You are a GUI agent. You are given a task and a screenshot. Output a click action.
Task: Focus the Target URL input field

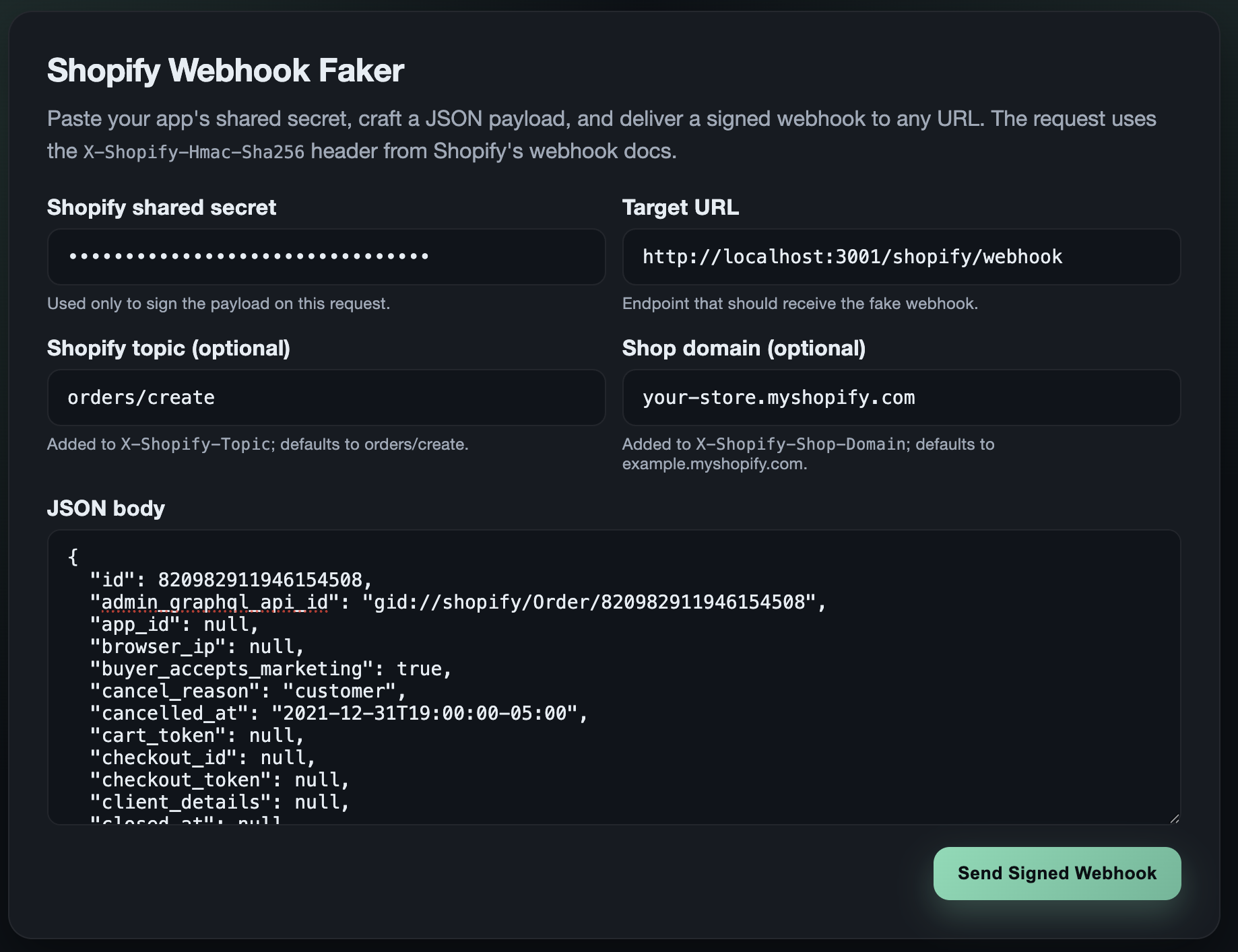tap(901, 257)
